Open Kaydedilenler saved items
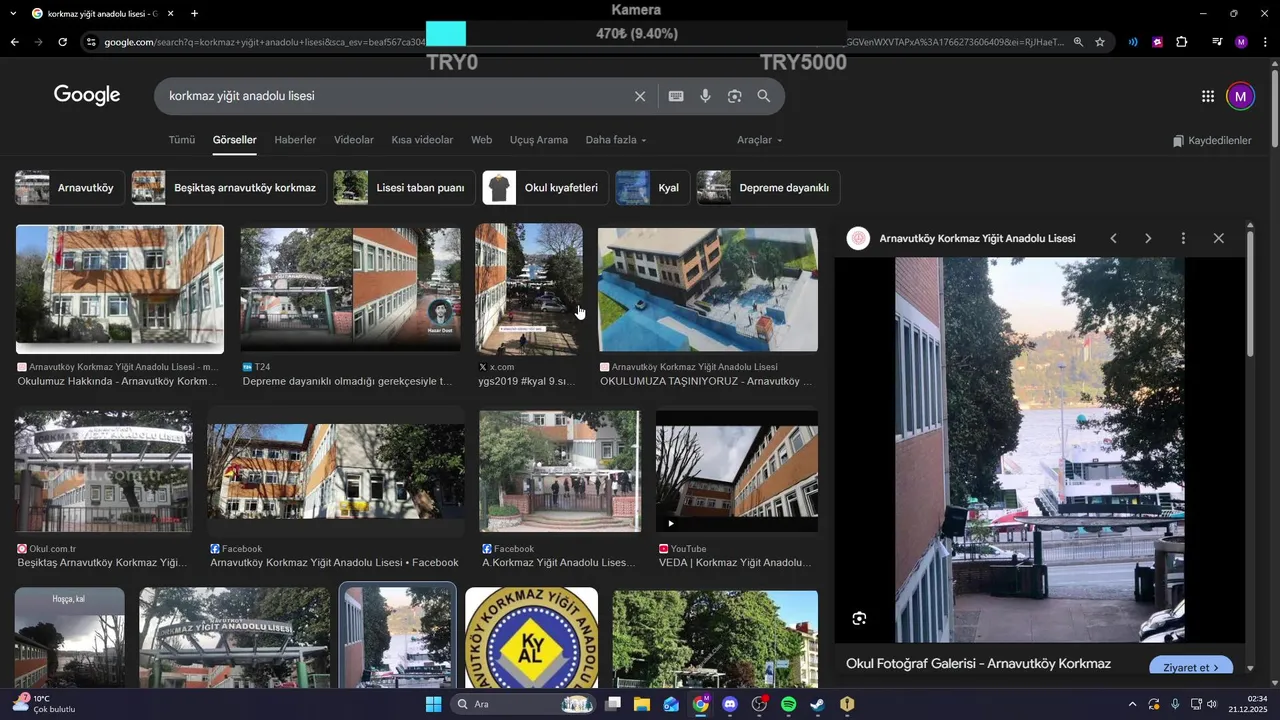 tap(1212, 141)
